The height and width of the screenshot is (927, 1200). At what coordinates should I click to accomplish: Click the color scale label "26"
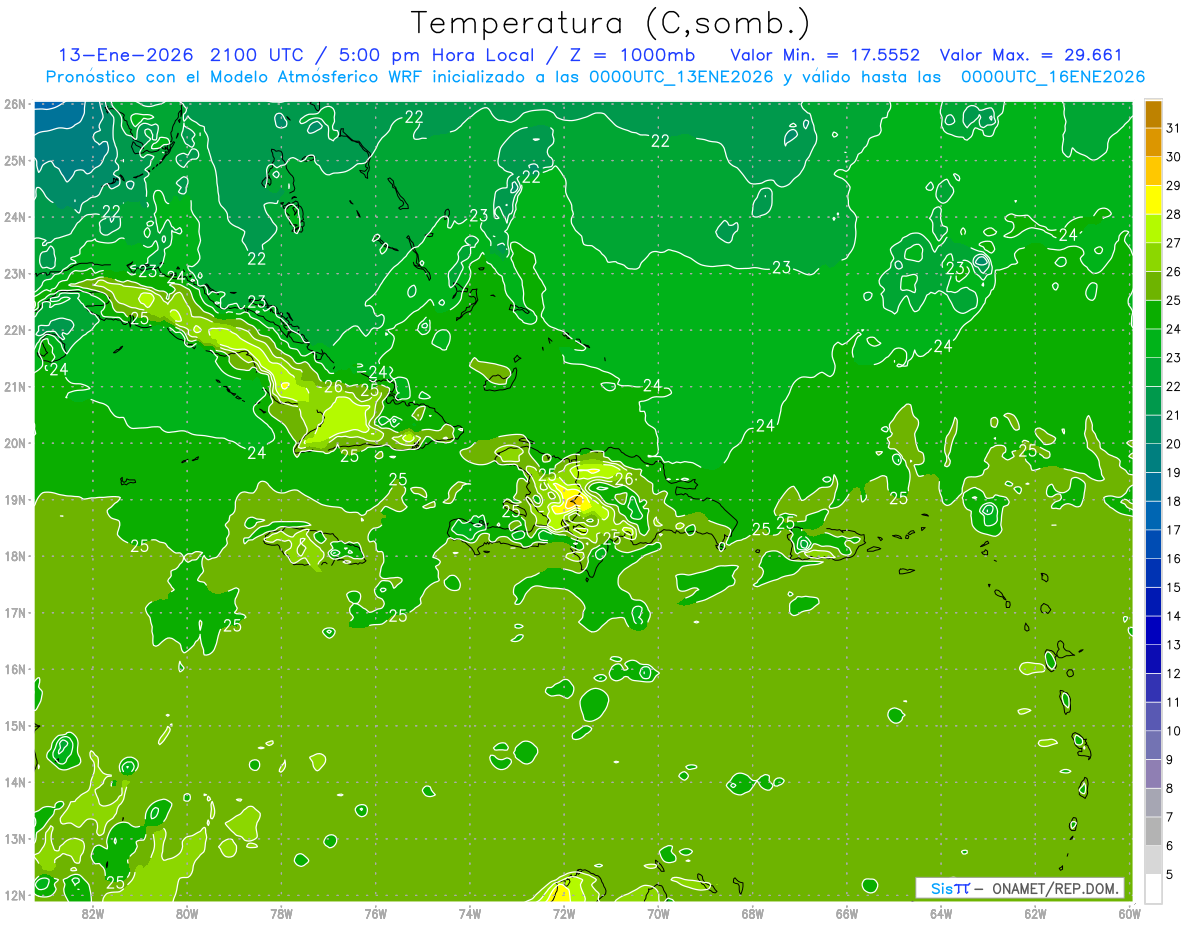click(1174, 272)
